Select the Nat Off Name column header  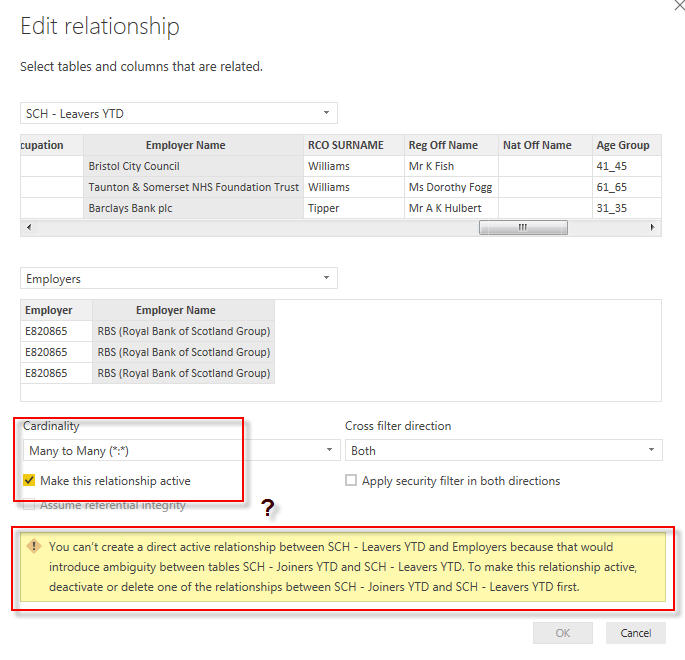[545, 145]
